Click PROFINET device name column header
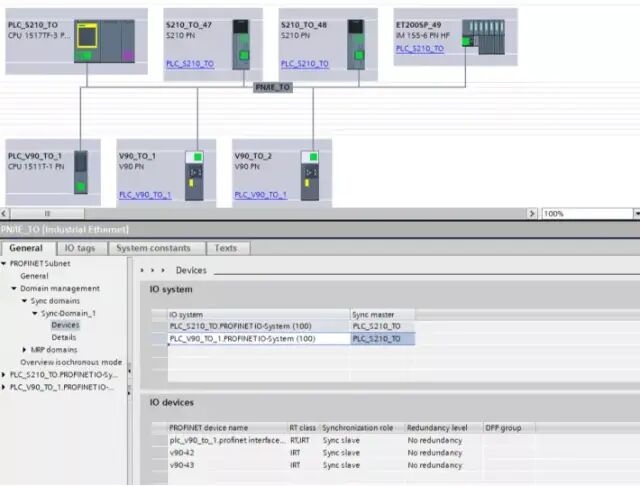Screen dimensions: 640x486 click(x=227, y=428)
